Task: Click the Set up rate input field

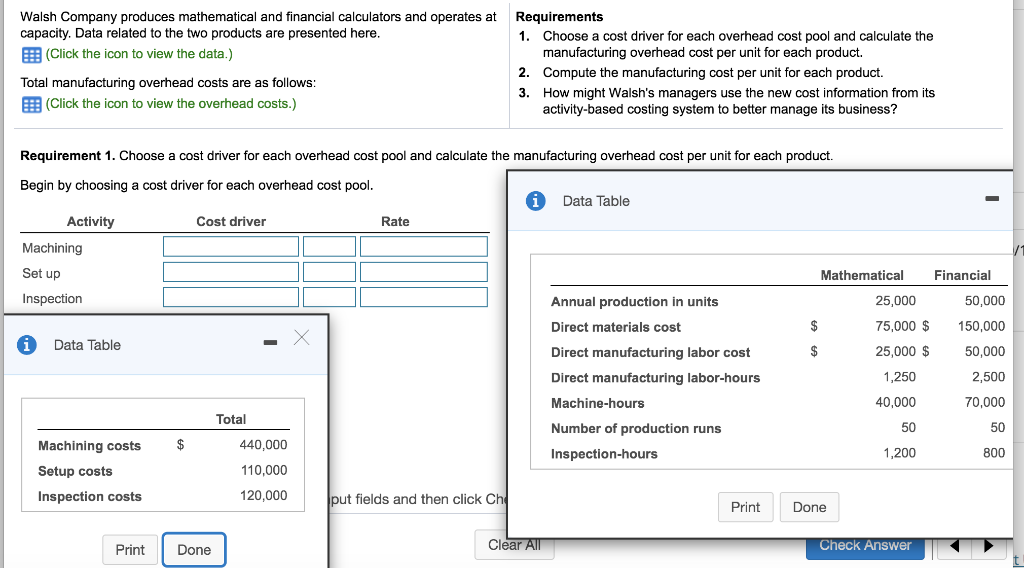Action: pos(424,272)
